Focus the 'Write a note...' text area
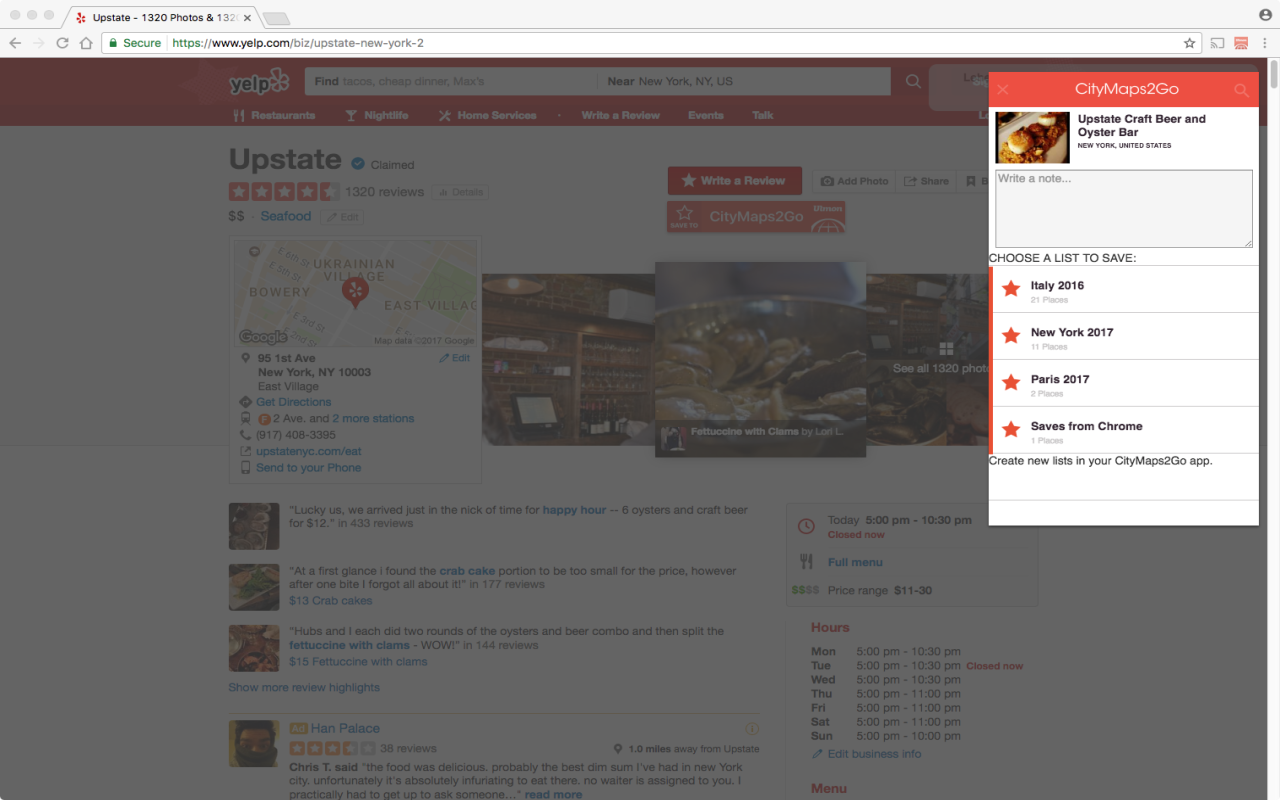Image resolution: width=1280 pixels, height=800 pixels. point(1123,208)
